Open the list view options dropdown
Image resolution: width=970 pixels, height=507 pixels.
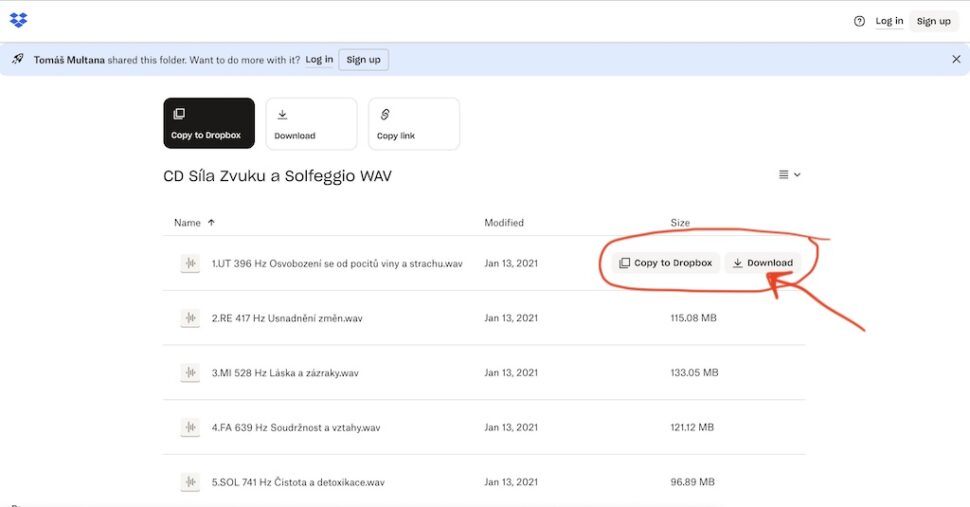(x=790, y=175)
